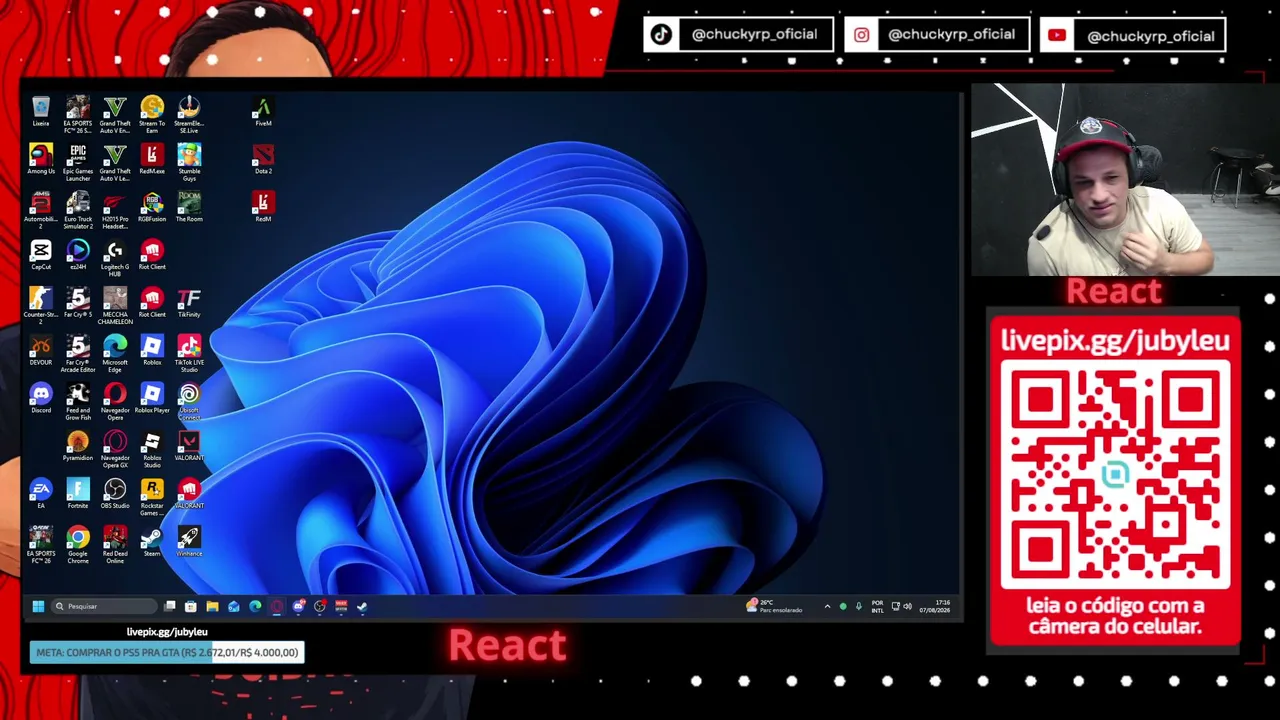This screenshot has height=720, width=1280.
Task: Launch Google Chrome desktop shortcut
Action: coord(78,547)
